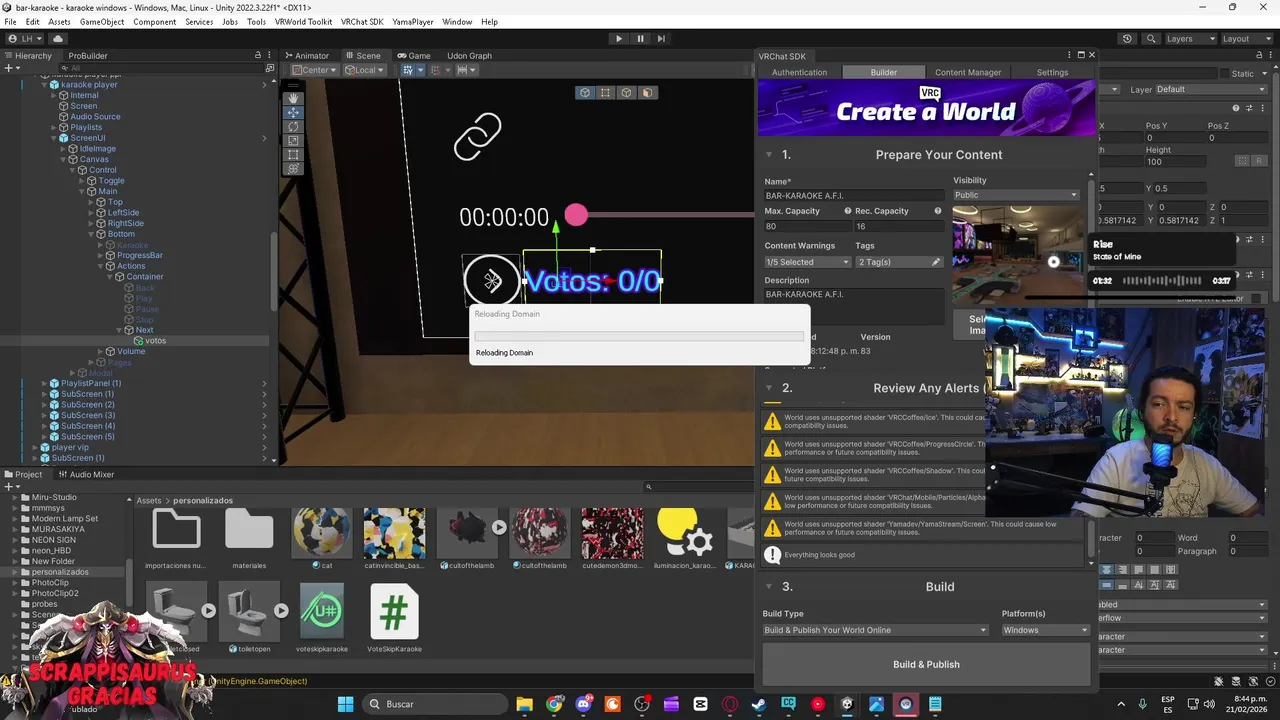The width and height of the screenshot is (1280, 720).
Task: Select the Move tool in Scene toolbar
Action: click(293, 112)
